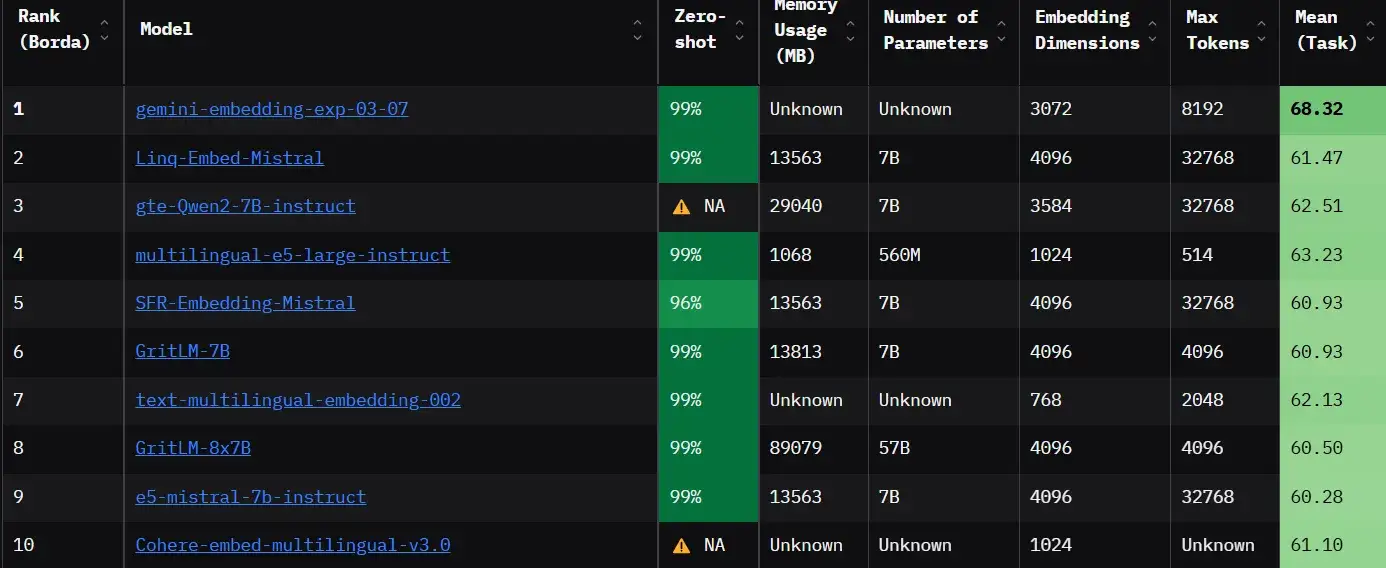Open the SFR-Embedding-Mistral model link
The height and width of the screenshot is (568, 1386).
tap(245, 303)
